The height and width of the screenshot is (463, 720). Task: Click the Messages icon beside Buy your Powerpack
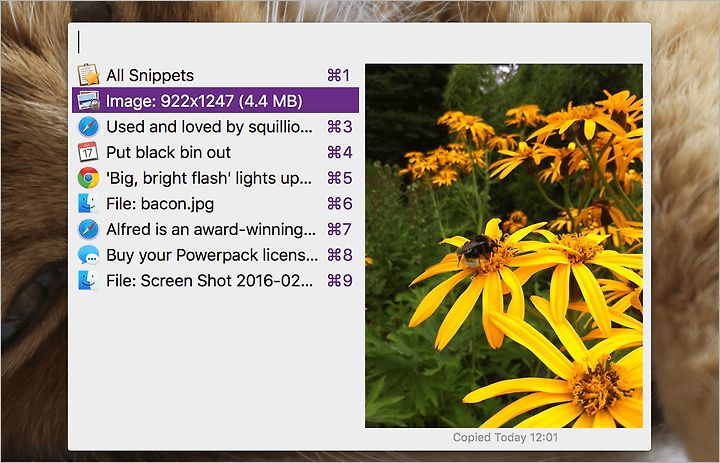[x=88, y=255]
